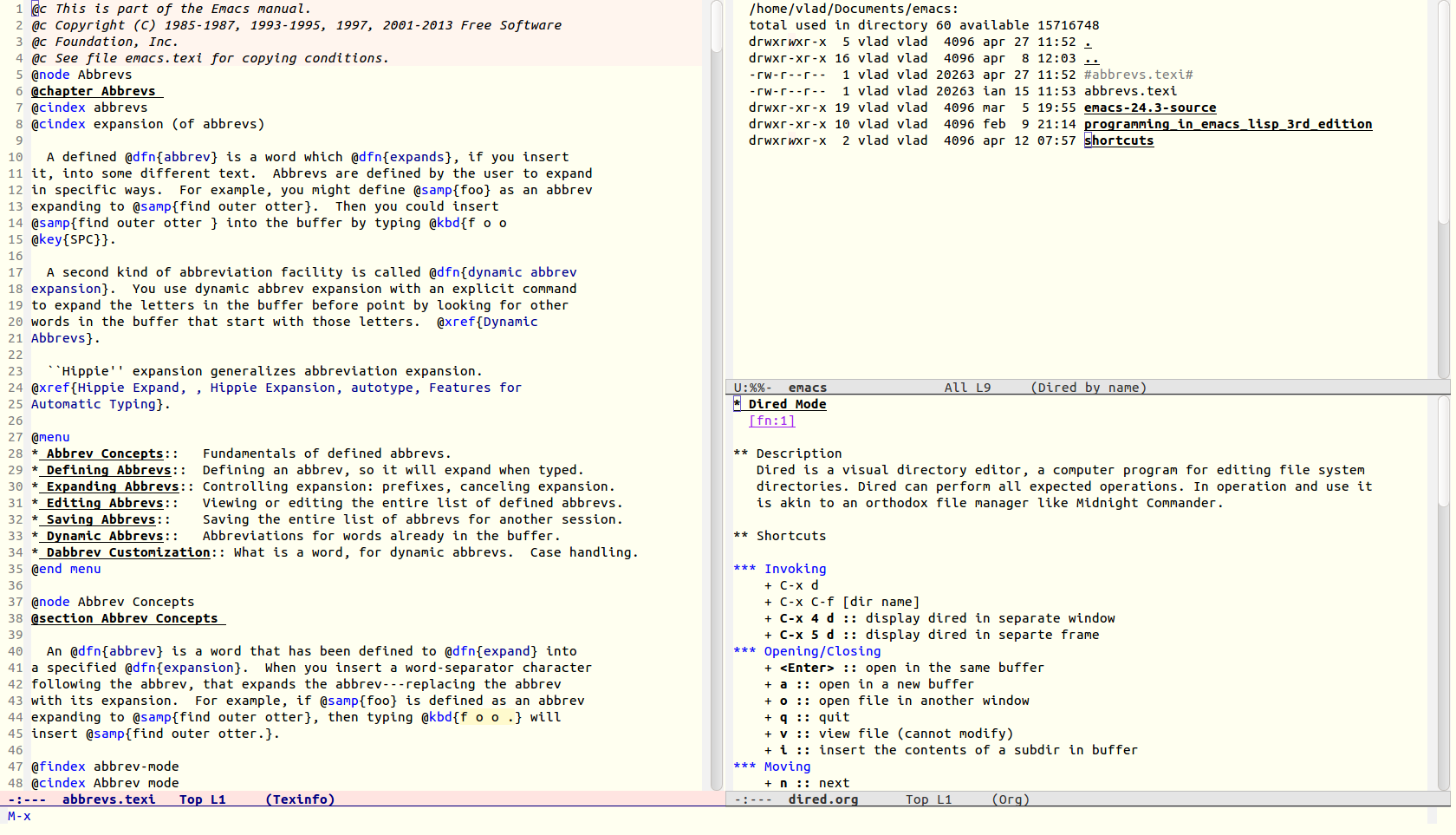
Task: Click the '/home/vlad/Documents/emacs:' directory header
Action: (854, 9)
